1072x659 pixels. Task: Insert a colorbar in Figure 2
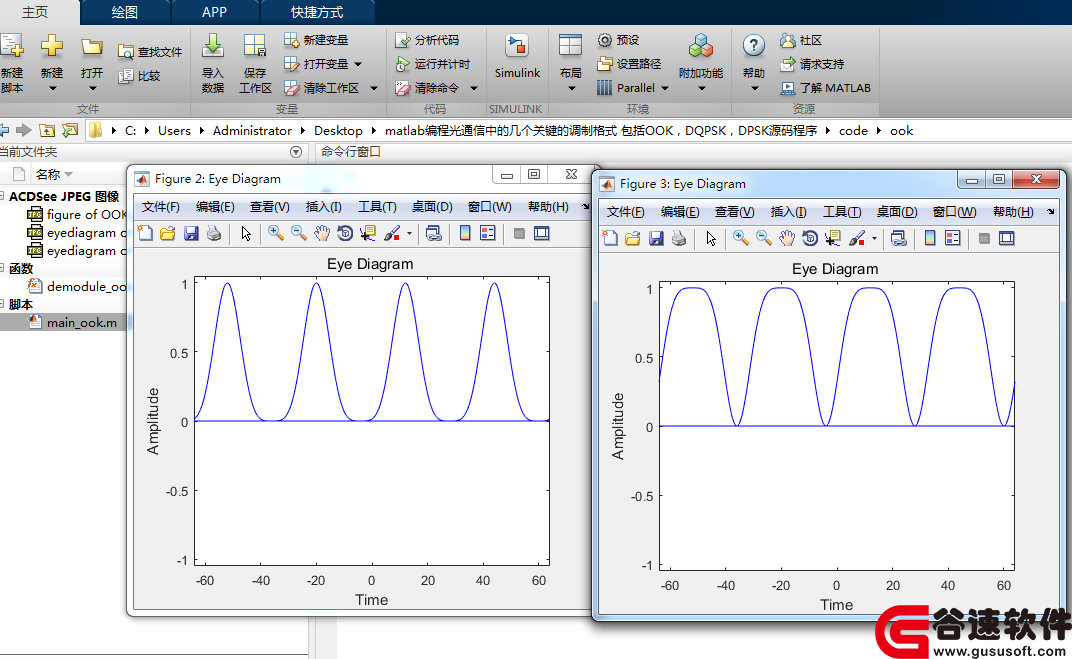465,234
